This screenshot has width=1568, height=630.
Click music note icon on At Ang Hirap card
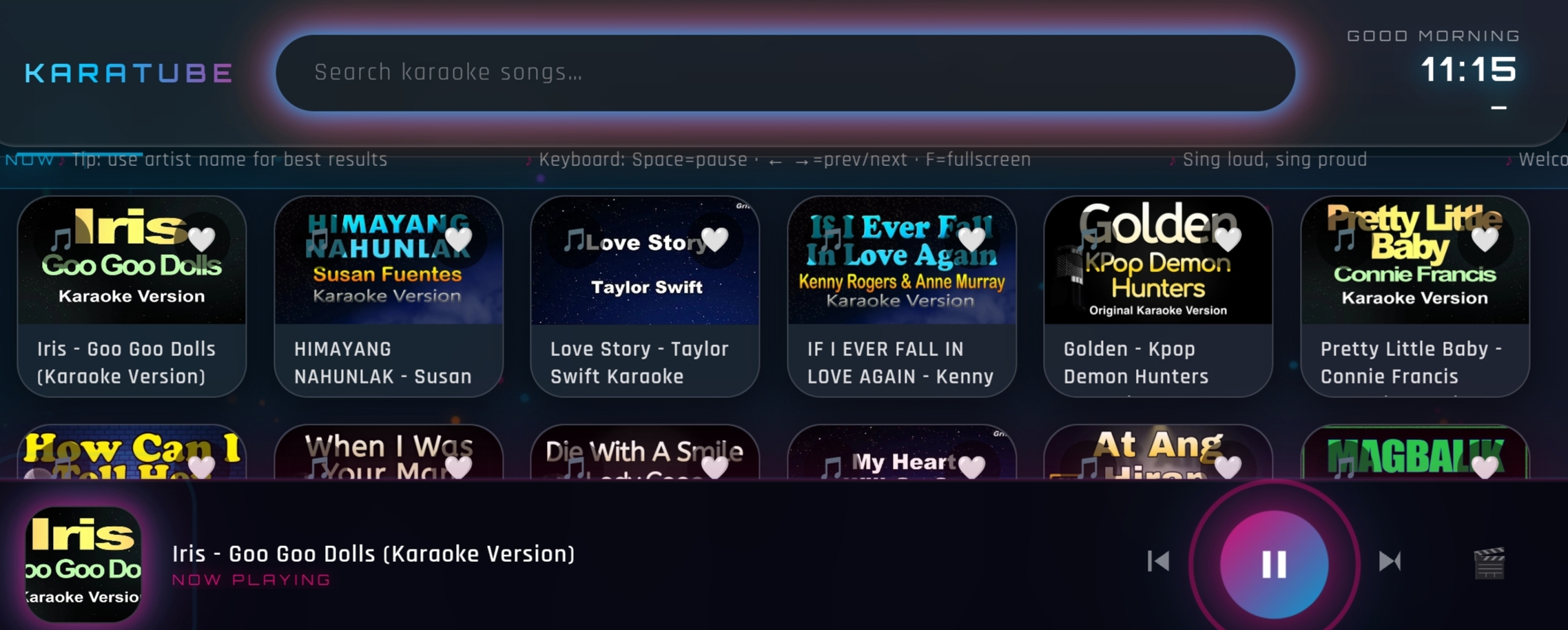point(1087,468)
